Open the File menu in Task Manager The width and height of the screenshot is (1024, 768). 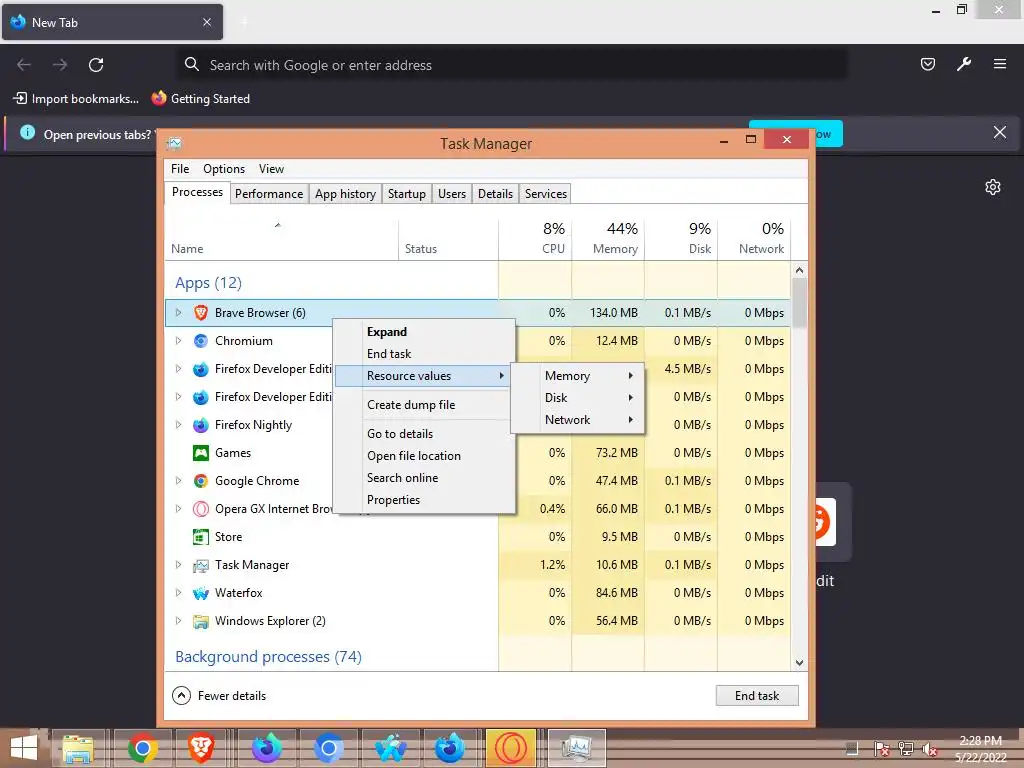(180, 169)
